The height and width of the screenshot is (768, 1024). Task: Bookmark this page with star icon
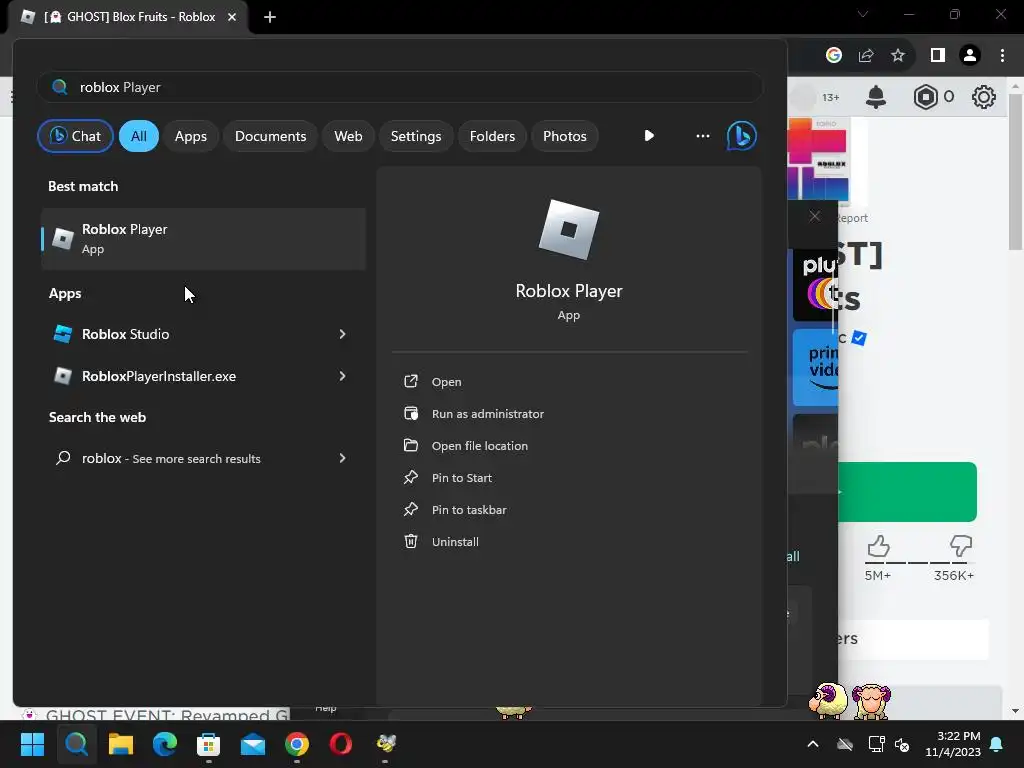[x=899, y=56]
